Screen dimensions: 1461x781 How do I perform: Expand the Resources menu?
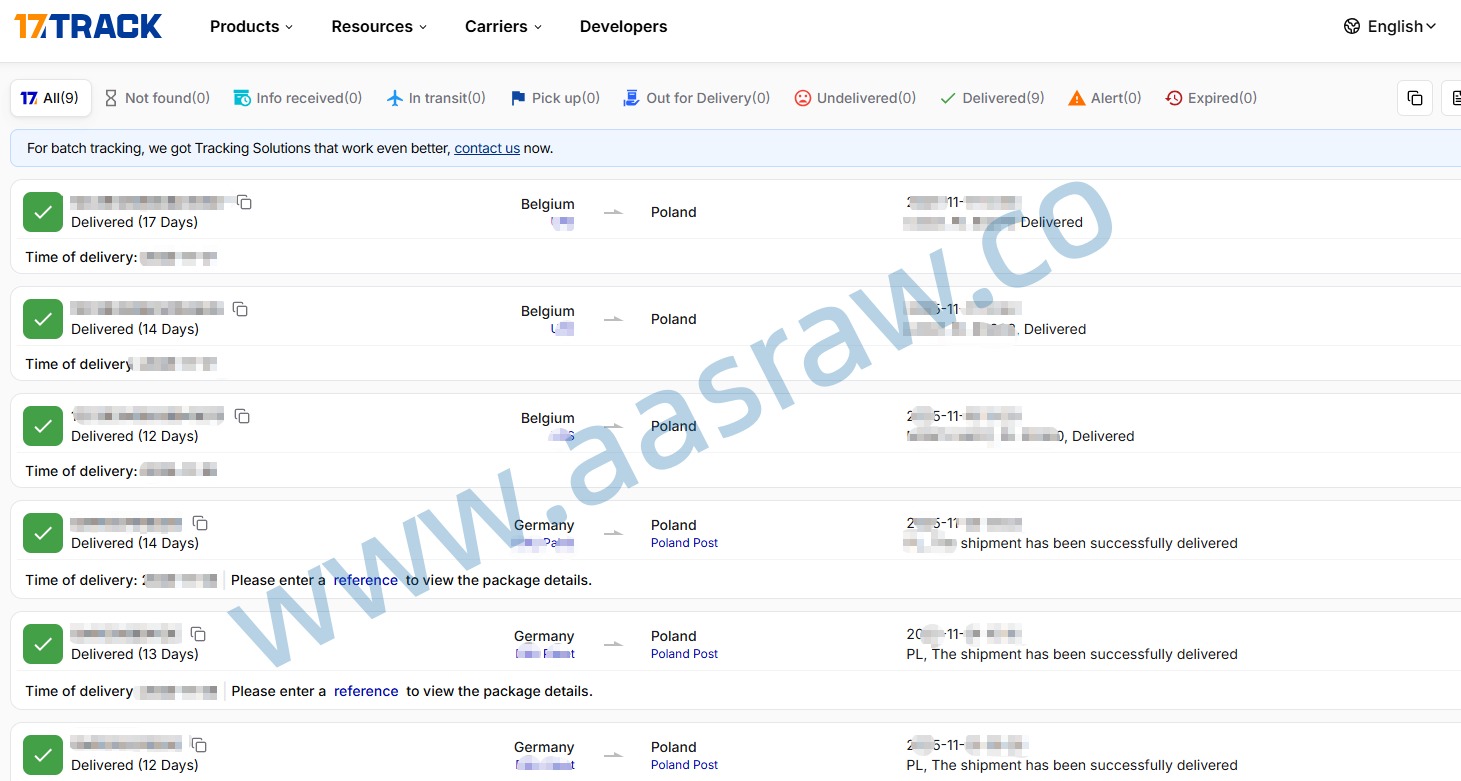click(x=379, y=27)
